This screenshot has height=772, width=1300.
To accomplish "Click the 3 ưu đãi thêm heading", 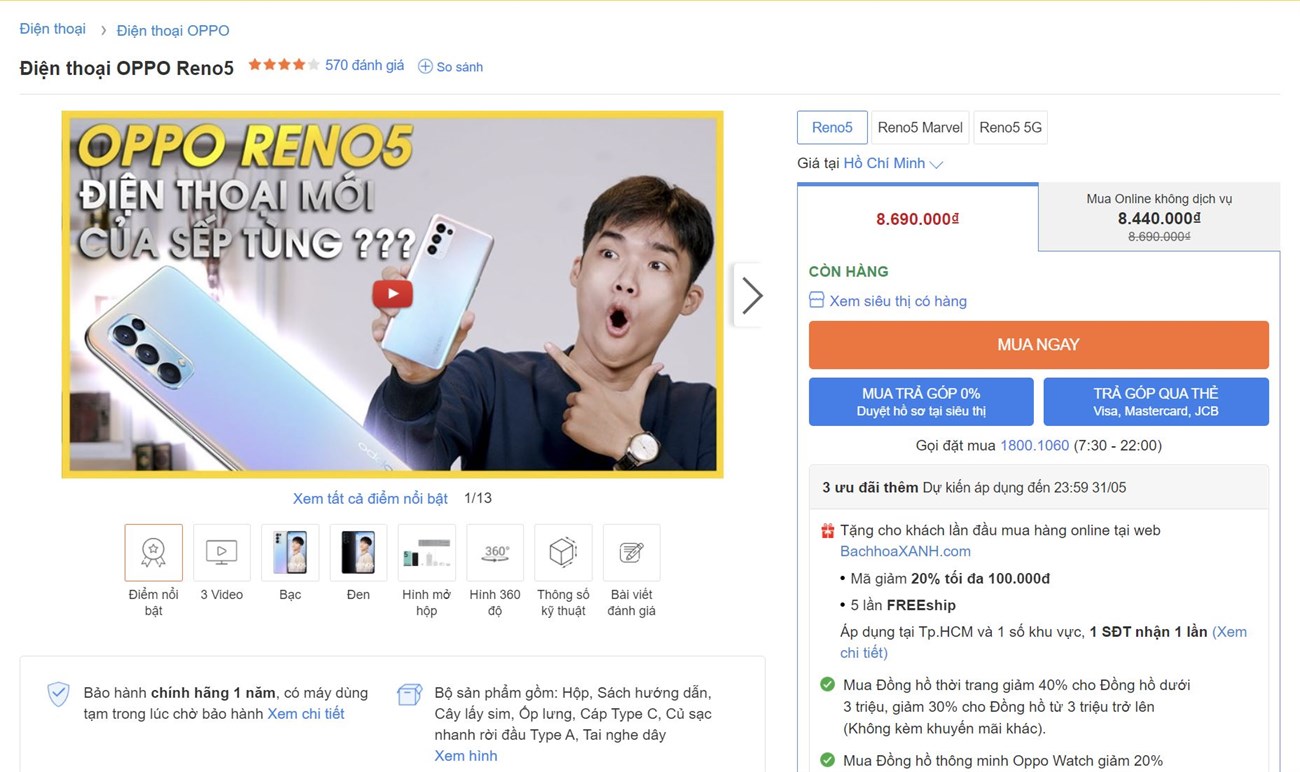I will coord(870,488).
